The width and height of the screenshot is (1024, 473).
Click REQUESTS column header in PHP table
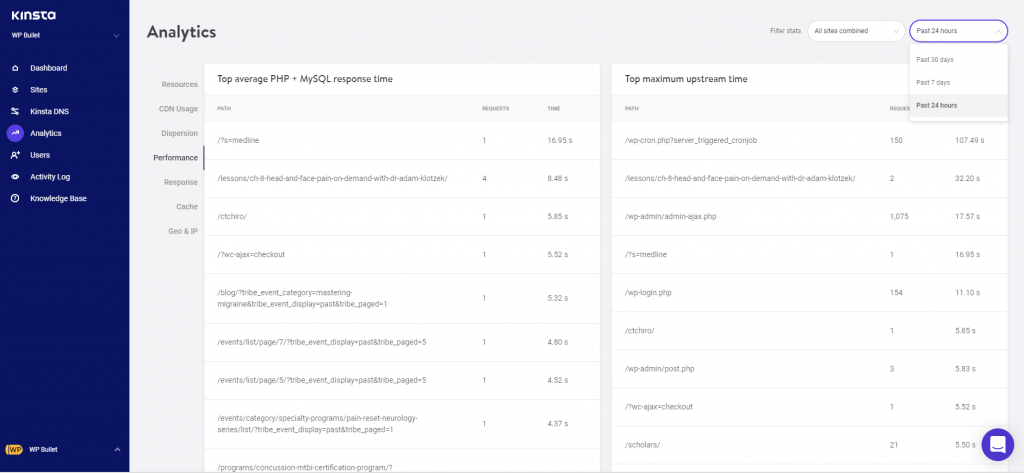(x=496, y=108)
